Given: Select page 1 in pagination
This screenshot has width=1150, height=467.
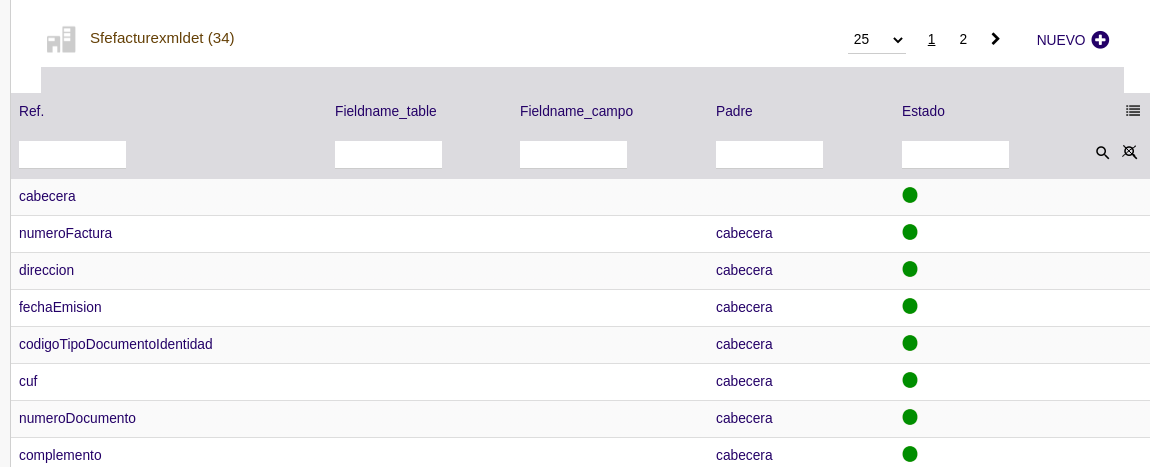Looking at the screenshot, I should [931, 40].
